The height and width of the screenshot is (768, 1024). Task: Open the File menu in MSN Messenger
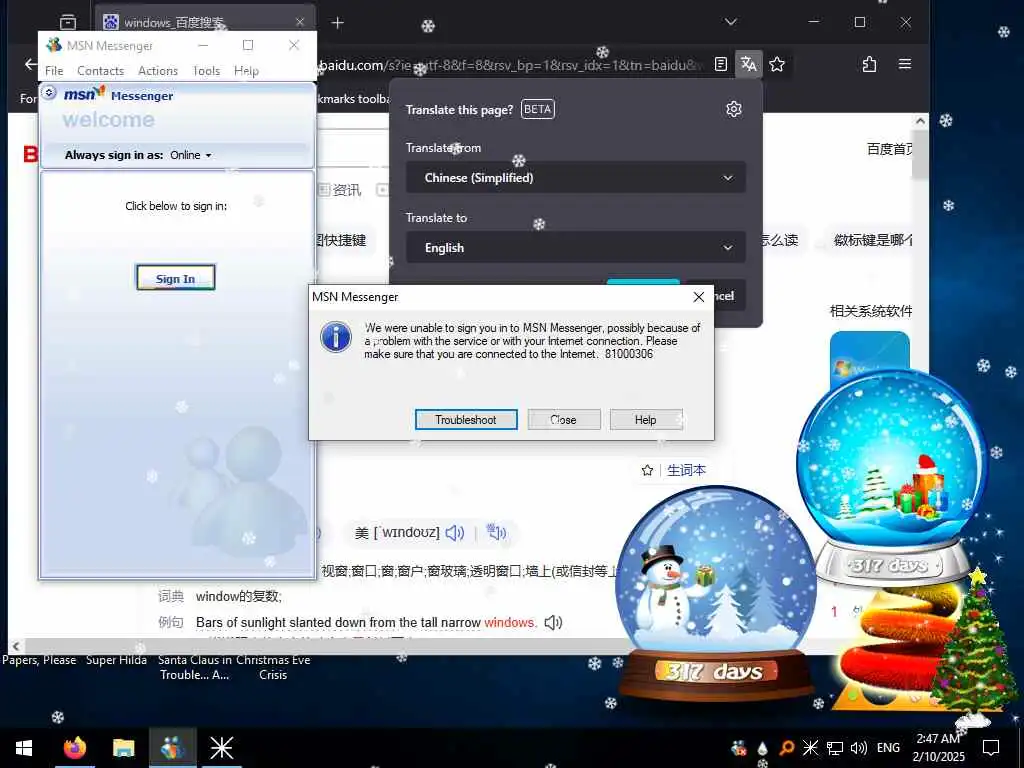[x=54, y=71]
